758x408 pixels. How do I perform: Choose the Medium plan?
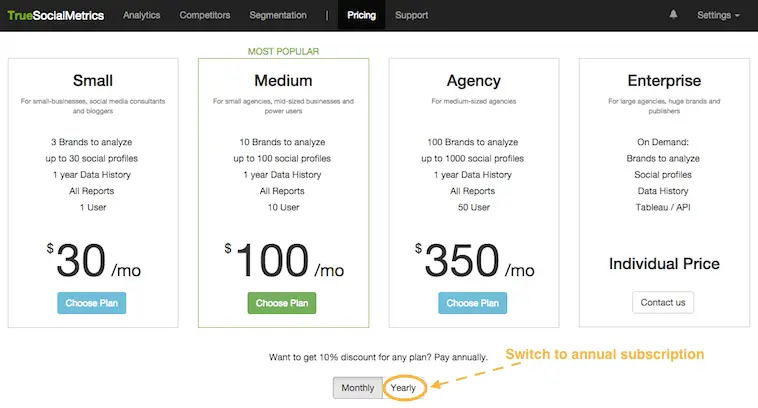(282, 303)
